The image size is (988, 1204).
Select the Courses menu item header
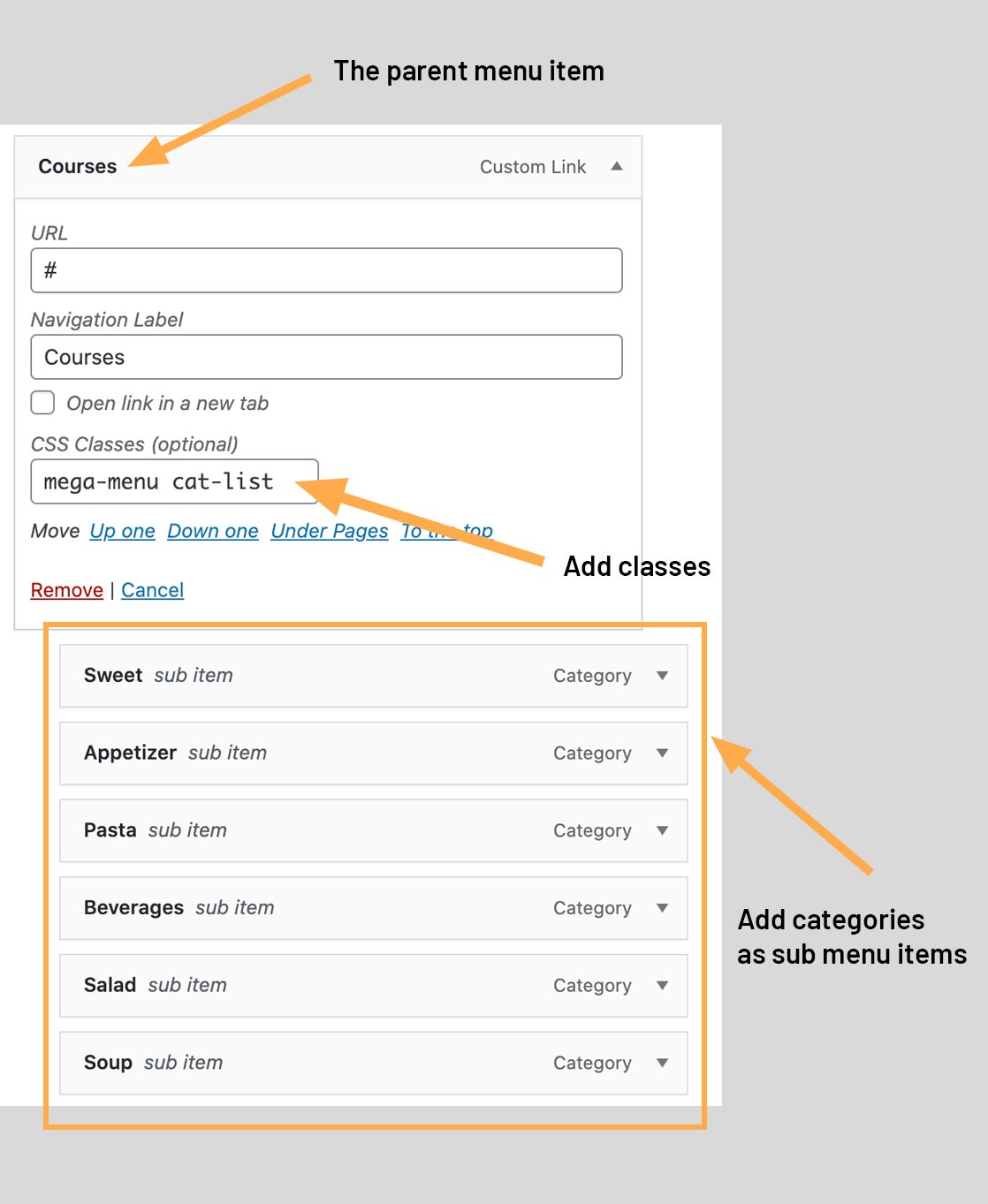point(77,166)
